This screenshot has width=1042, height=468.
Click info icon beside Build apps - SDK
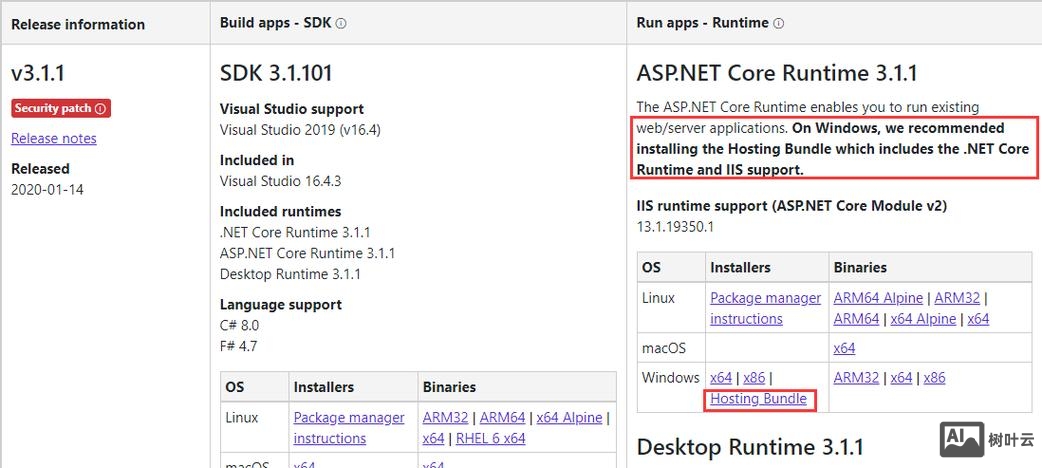[341, 23]
